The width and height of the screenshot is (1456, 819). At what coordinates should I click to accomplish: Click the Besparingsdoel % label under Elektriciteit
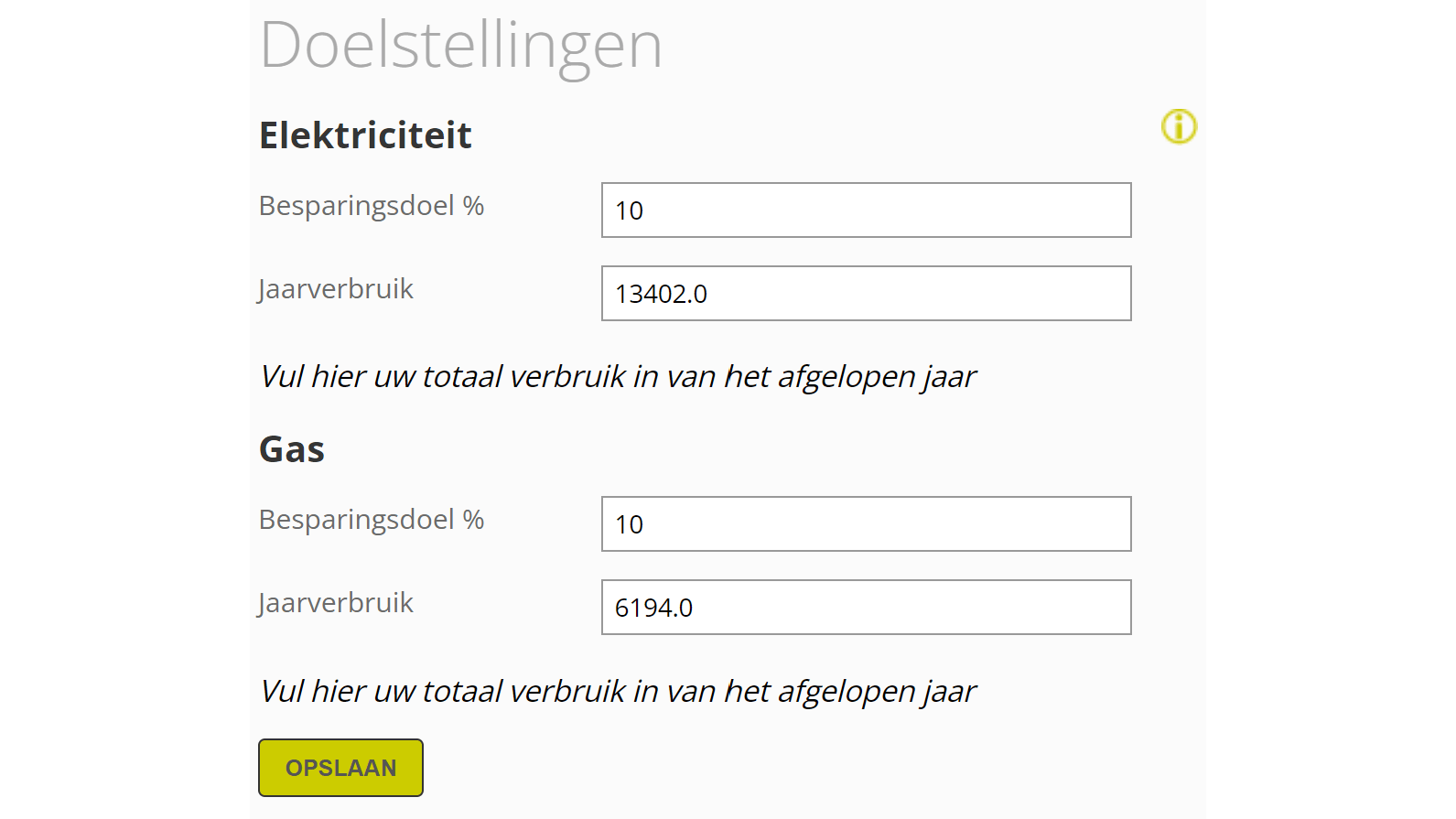[372, 207]
